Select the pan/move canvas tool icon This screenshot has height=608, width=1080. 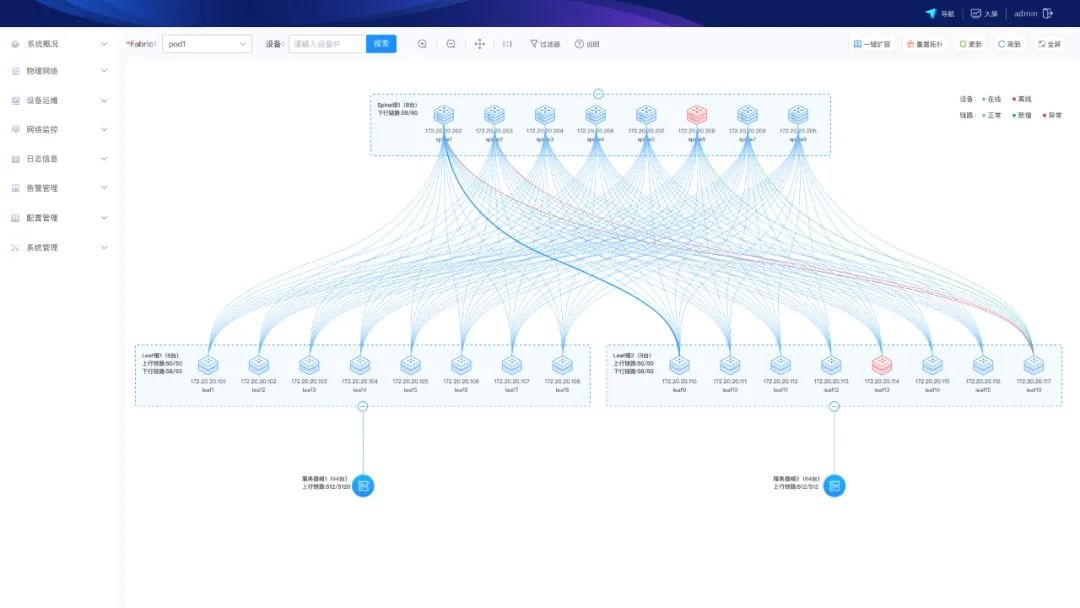[x=479, y=44]
